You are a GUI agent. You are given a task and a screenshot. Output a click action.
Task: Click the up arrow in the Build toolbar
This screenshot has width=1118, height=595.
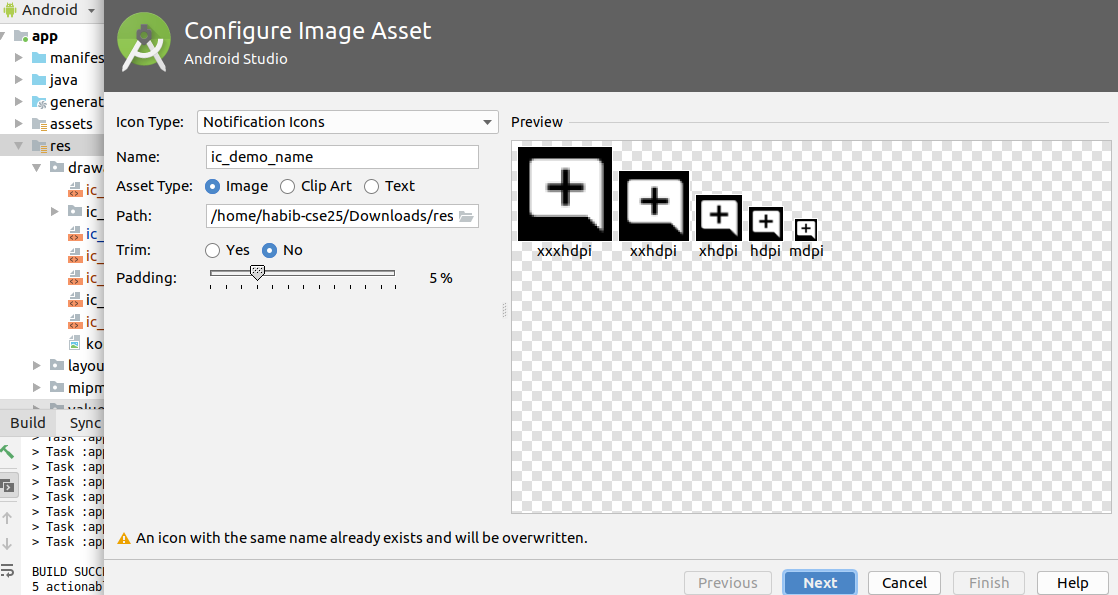pyautogui.click(x=8, y=518)
